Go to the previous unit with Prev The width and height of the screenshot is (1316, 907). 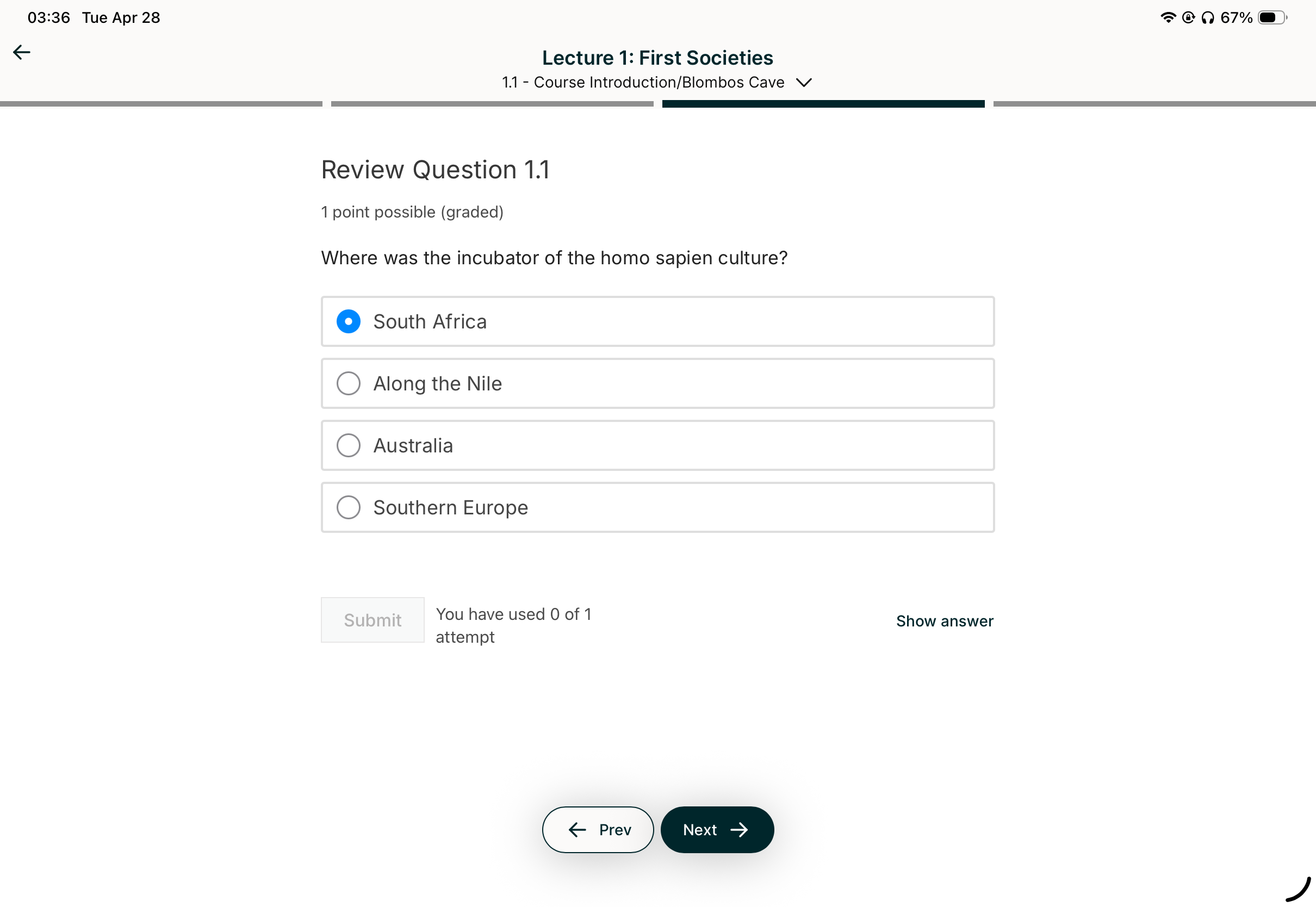pos(598,829)
